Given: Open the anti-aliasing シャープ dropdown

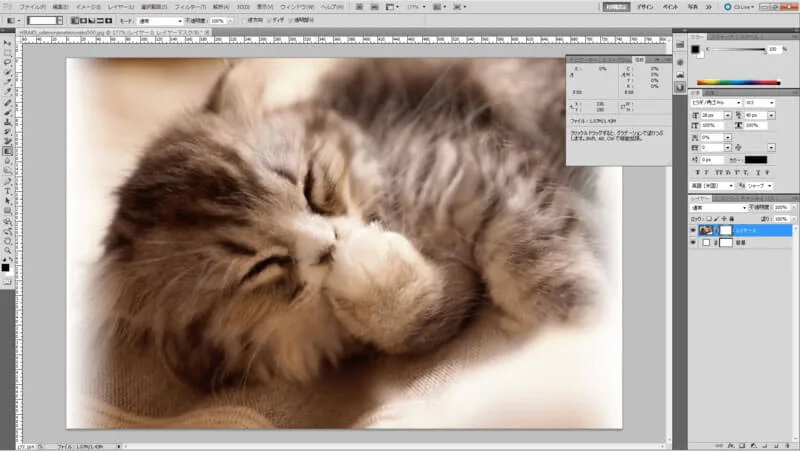Looking at the screenshot, I should 760,186.
